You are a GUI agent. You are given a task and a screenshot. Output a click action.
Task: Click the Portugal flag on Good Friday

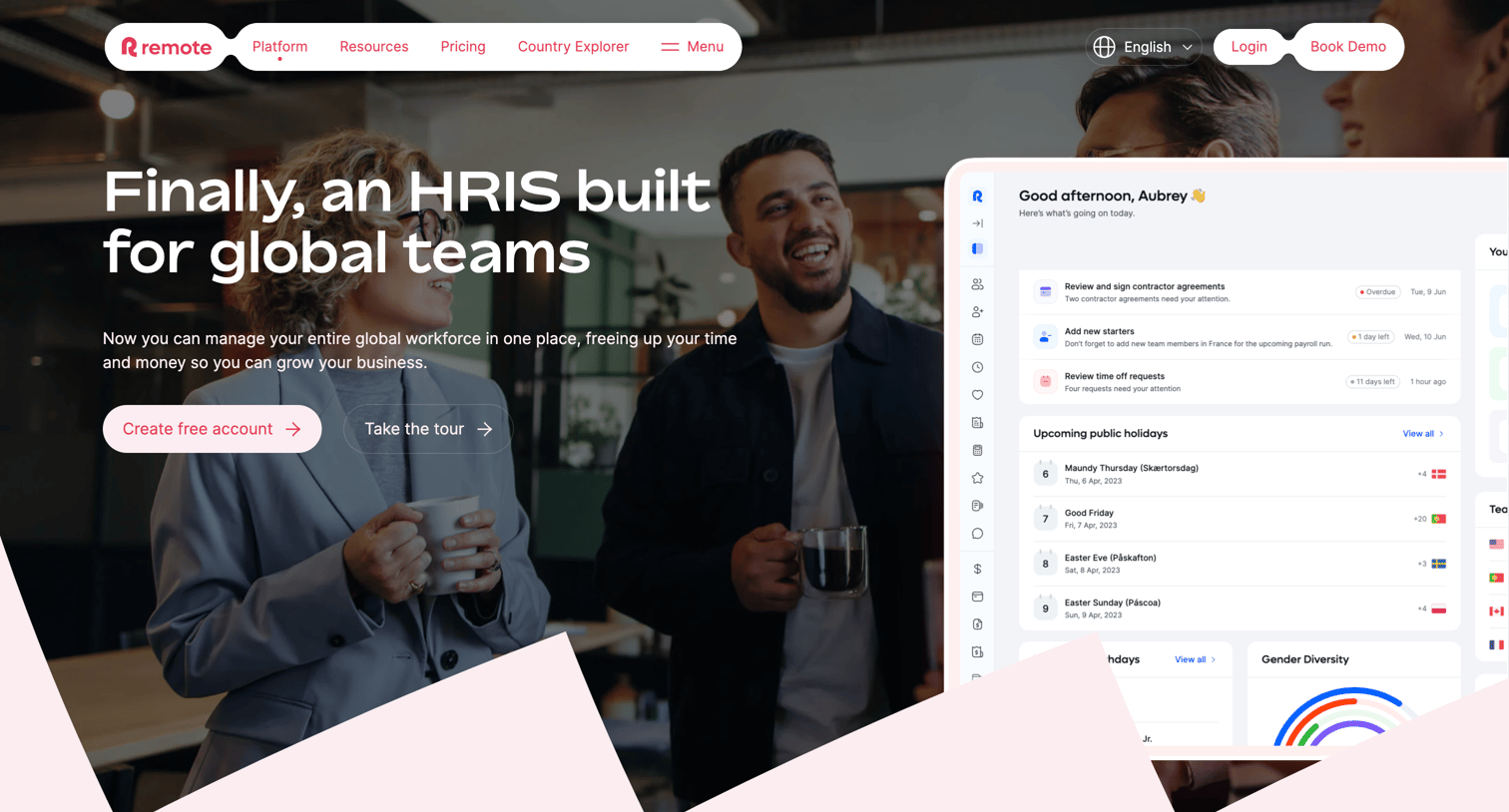pos(1439,519)
